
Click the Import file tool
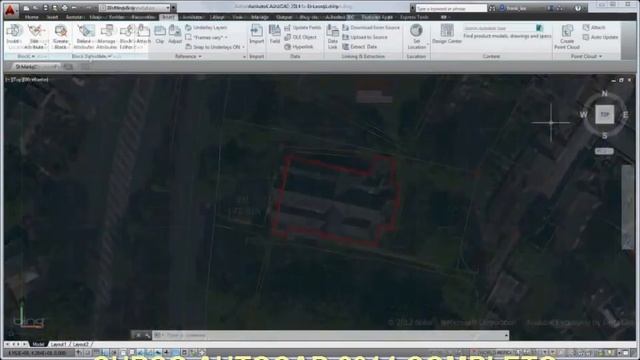pyautogui.click(x=256, y=34)
